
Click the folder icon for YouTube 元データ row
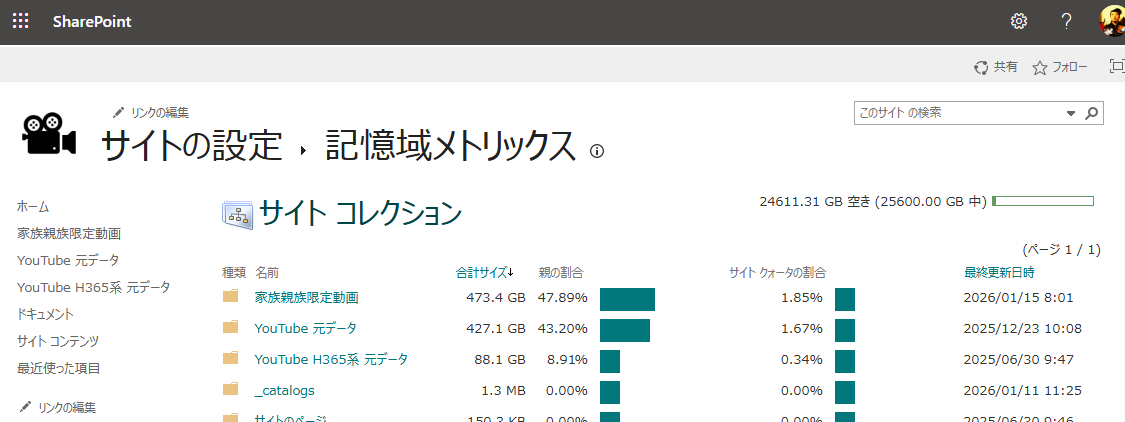[x=231, y=328]
